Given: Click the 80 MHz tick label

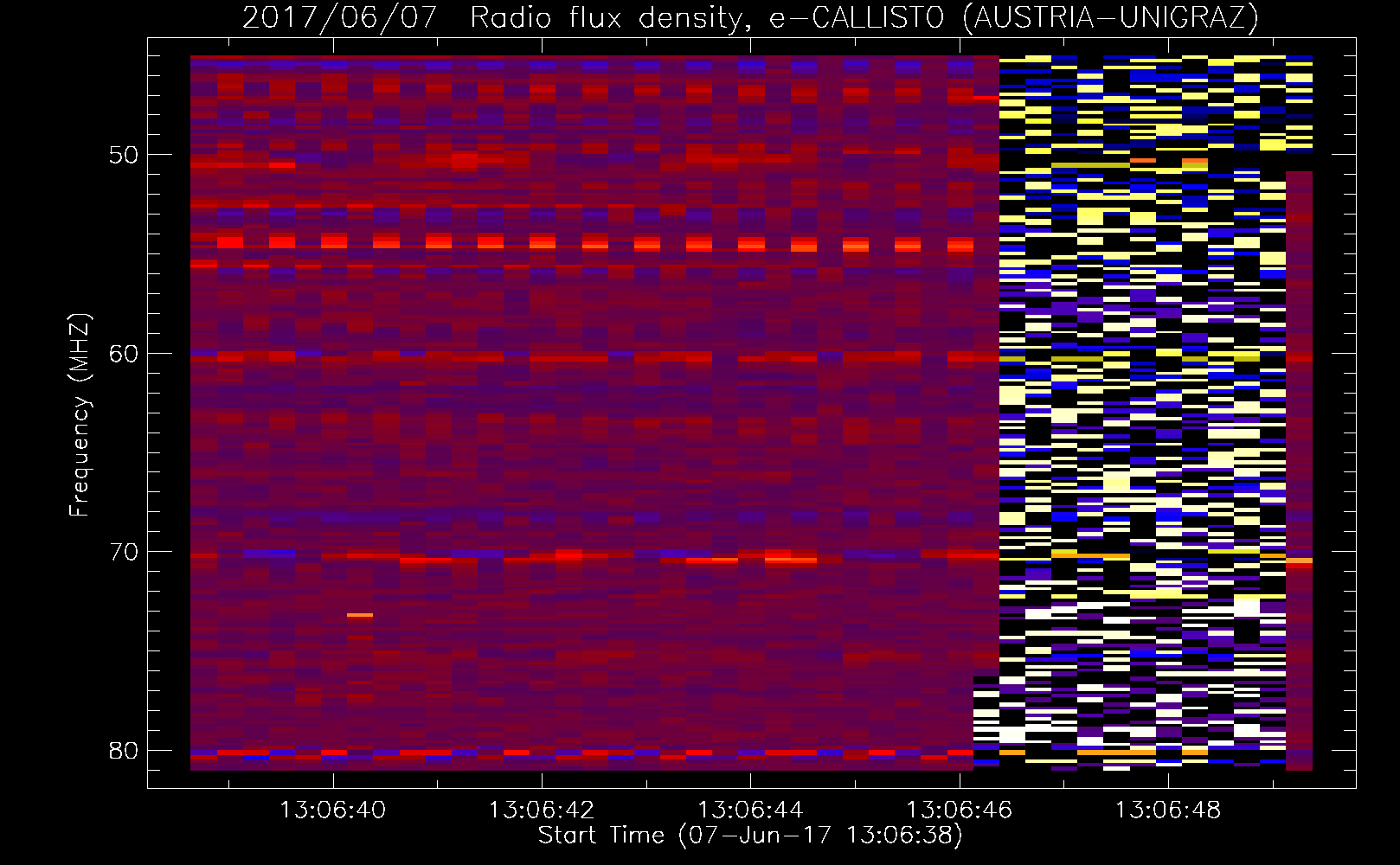Looking at the screenshot, I should tap(124, 750).
